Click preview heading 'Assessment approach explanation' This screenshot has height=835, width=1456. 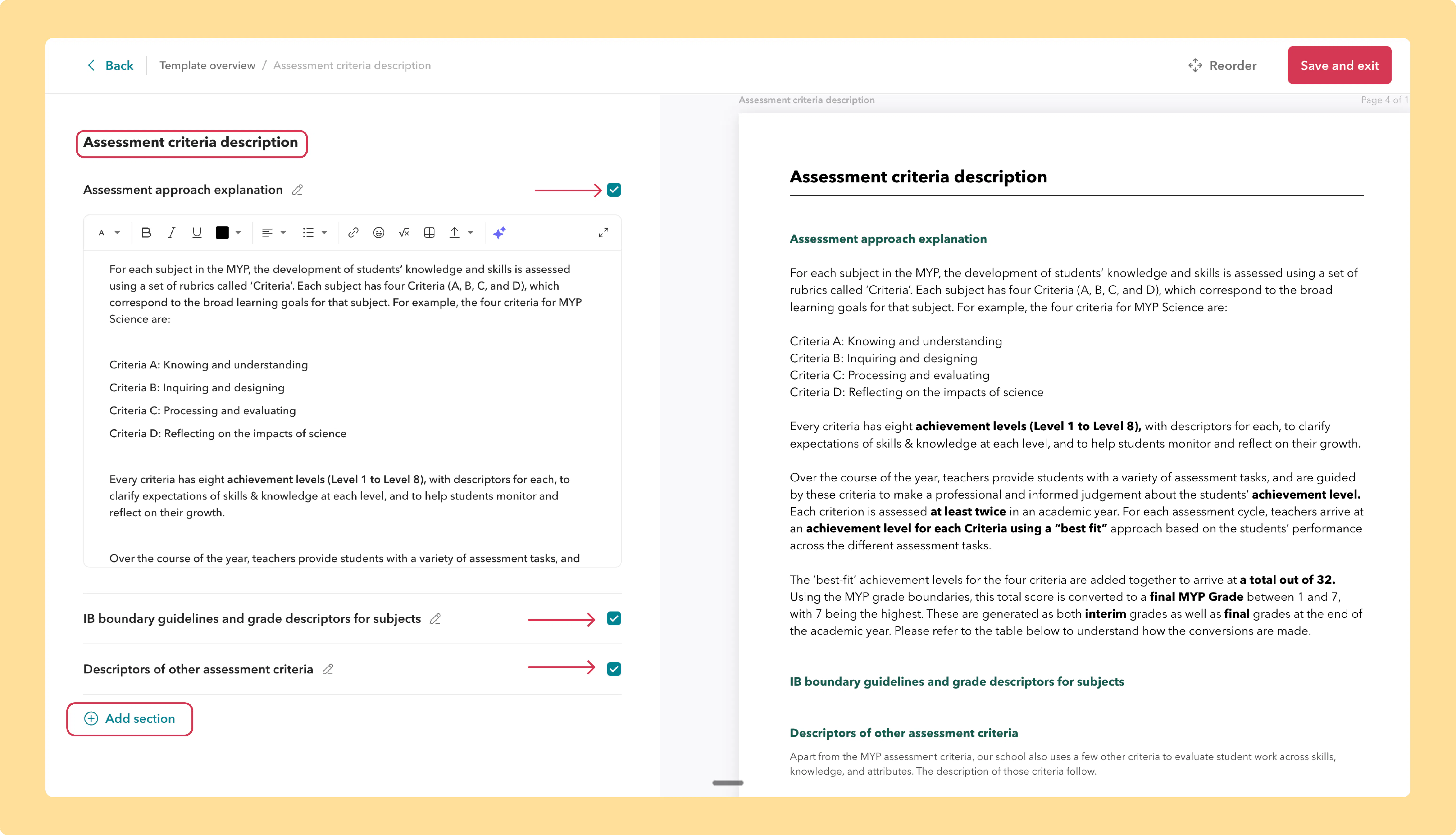888,239
